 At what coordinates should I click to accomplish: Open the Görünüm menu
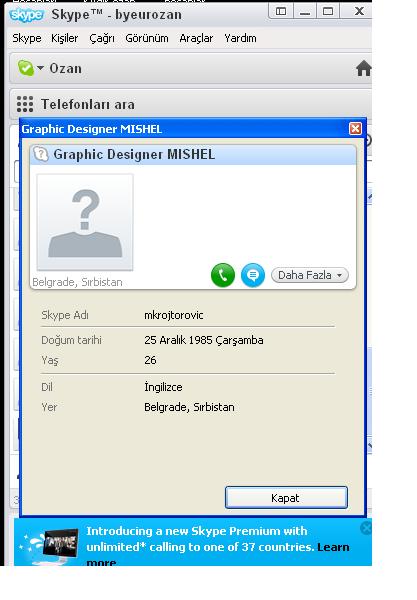(147, 38)
